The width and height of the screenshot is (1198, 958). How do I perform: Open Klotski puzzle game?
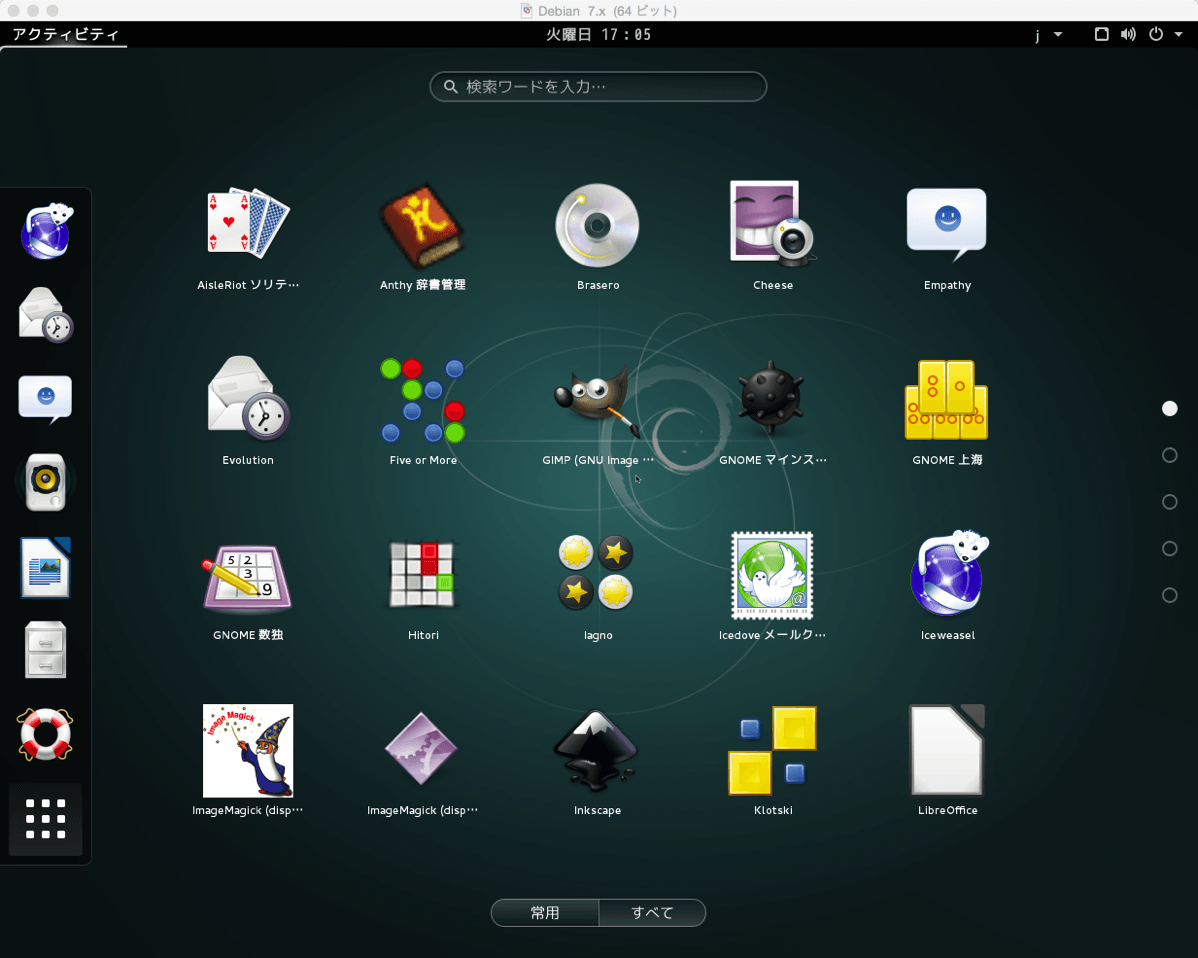tap(772, 760)
